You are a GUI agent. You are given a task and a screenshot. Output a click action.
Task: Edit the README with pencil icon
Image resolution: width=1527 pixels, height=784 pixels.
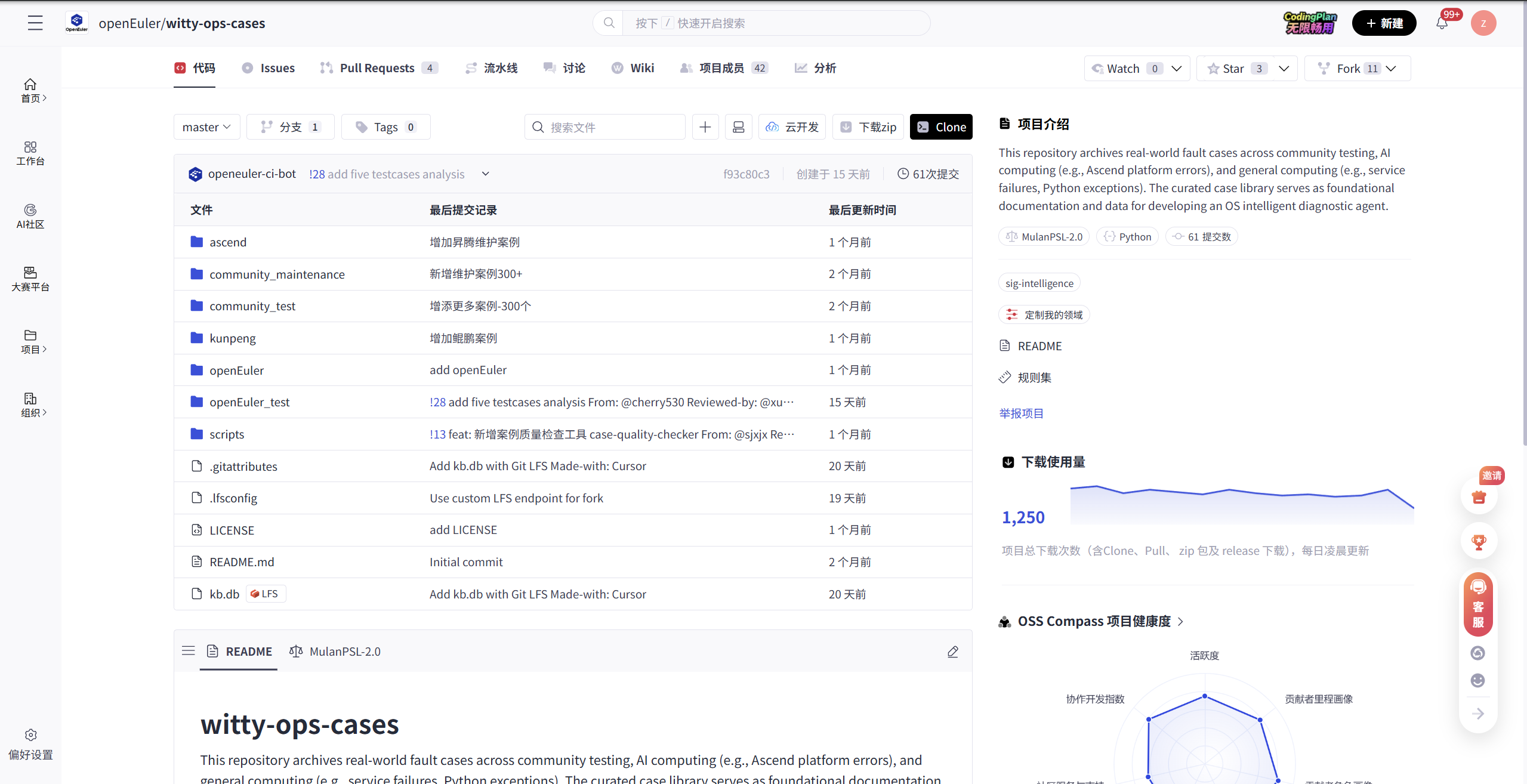tap(953, 652)
